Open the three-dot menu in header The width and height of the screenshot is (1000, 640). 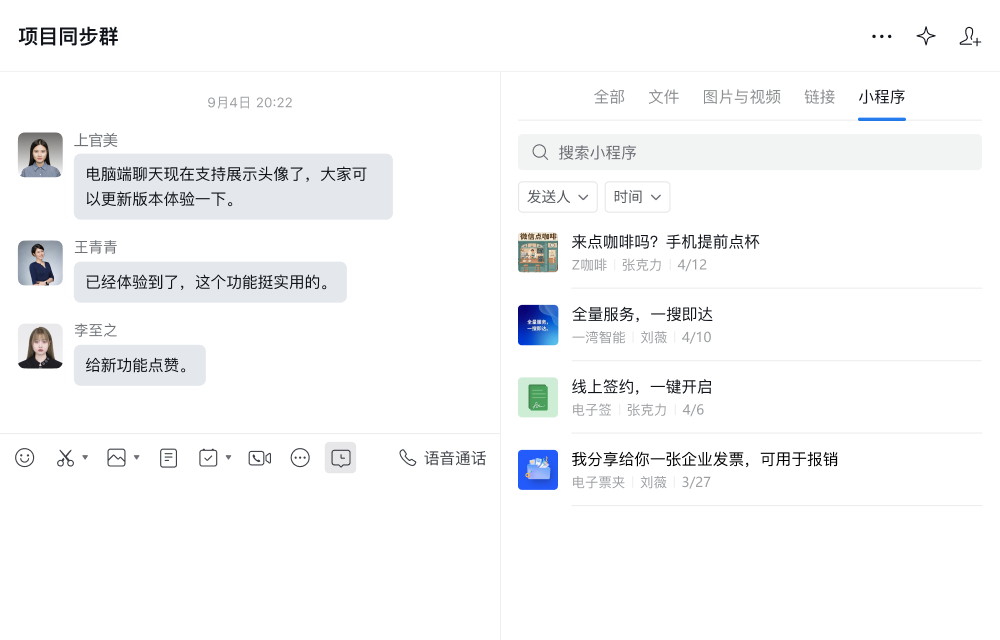[x=882, y=36]
